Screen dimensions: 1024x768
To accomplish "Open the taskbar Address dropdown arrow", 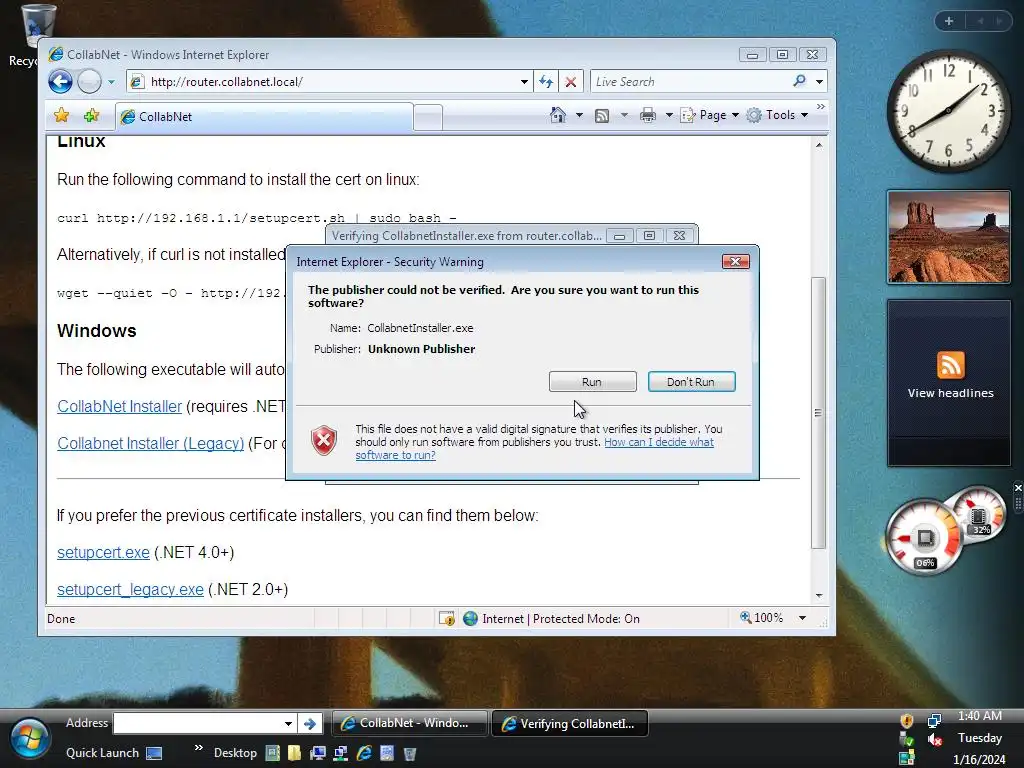I will (288, 723).
